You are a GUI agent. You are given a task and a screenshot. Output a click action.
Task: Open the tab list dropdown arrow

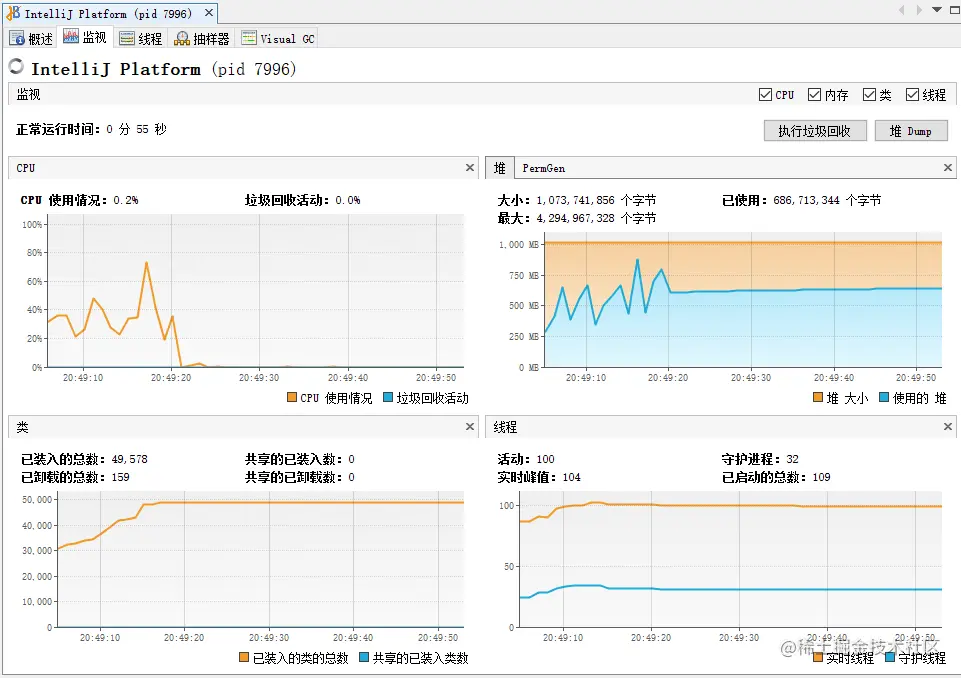coord(936,10)
